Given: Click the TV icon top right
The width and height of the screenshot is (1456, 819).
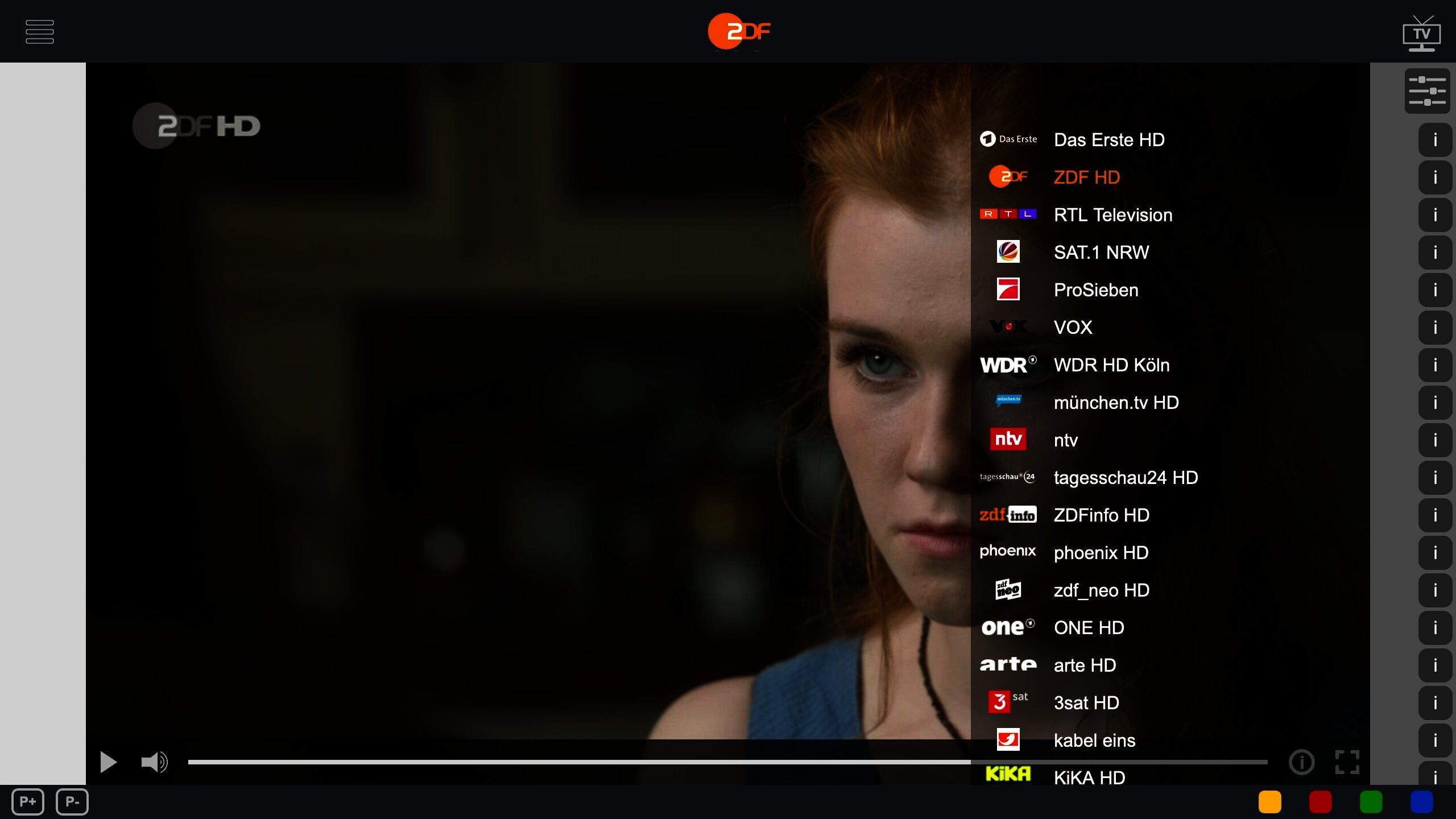Looking at the screenshot, I should tap(1421, 34).
